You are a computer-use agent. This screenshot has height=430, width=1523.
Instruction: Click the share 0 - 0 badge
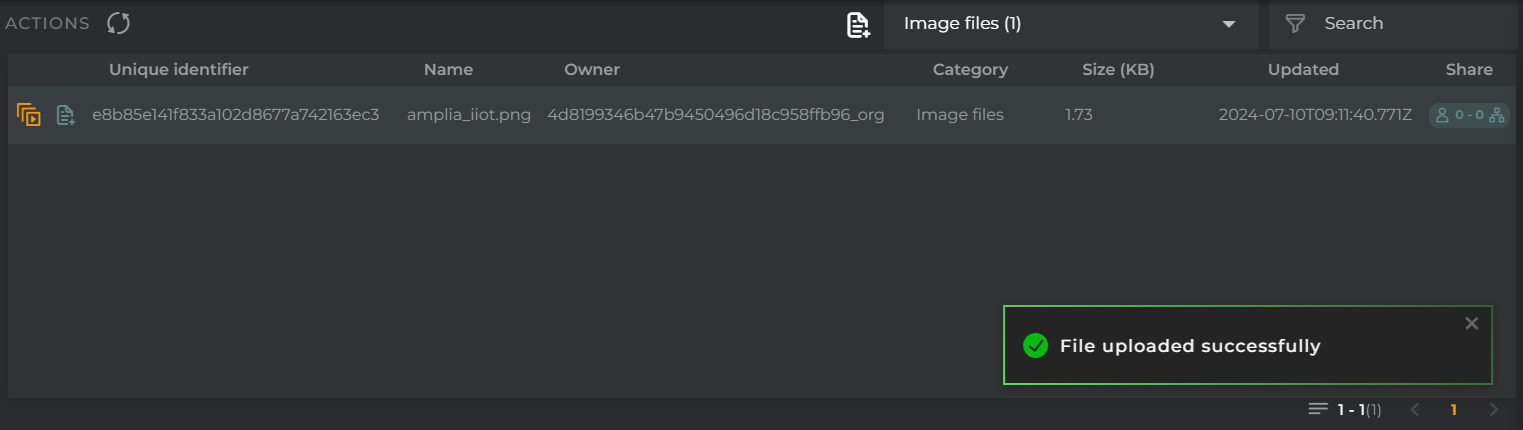[x=1469, y=115]
